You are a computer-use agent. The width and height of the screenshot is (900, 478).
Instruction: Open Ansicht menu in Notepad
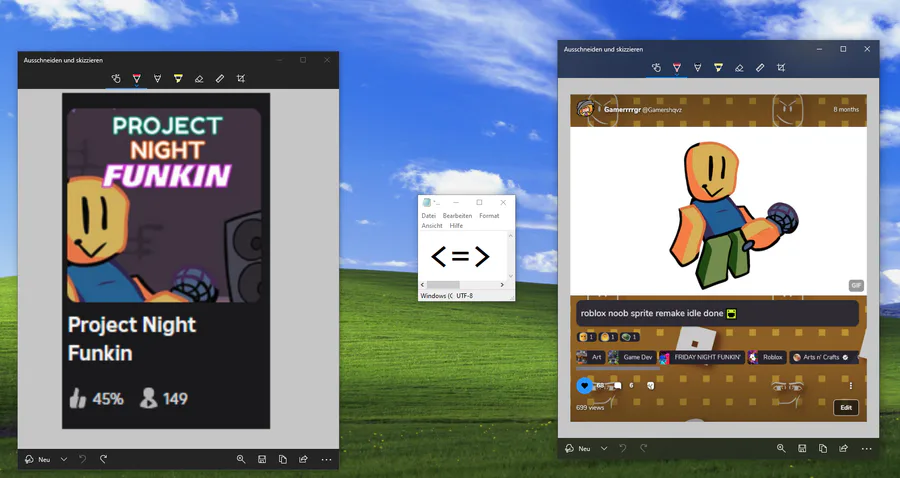click(432, 226)
